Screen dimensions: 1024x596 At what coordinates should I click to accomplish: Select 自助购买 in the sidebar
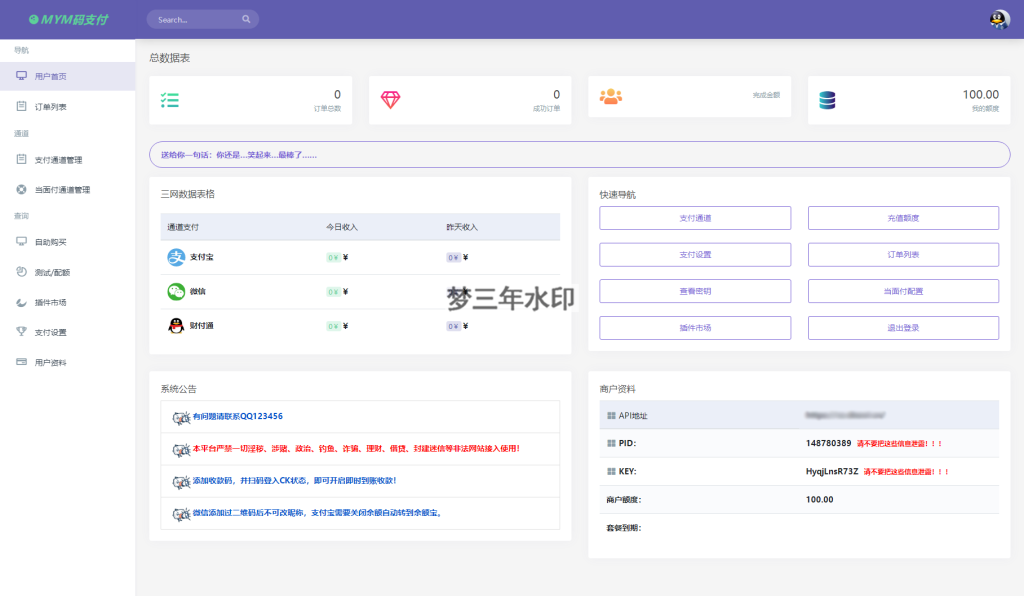[67, 242]
